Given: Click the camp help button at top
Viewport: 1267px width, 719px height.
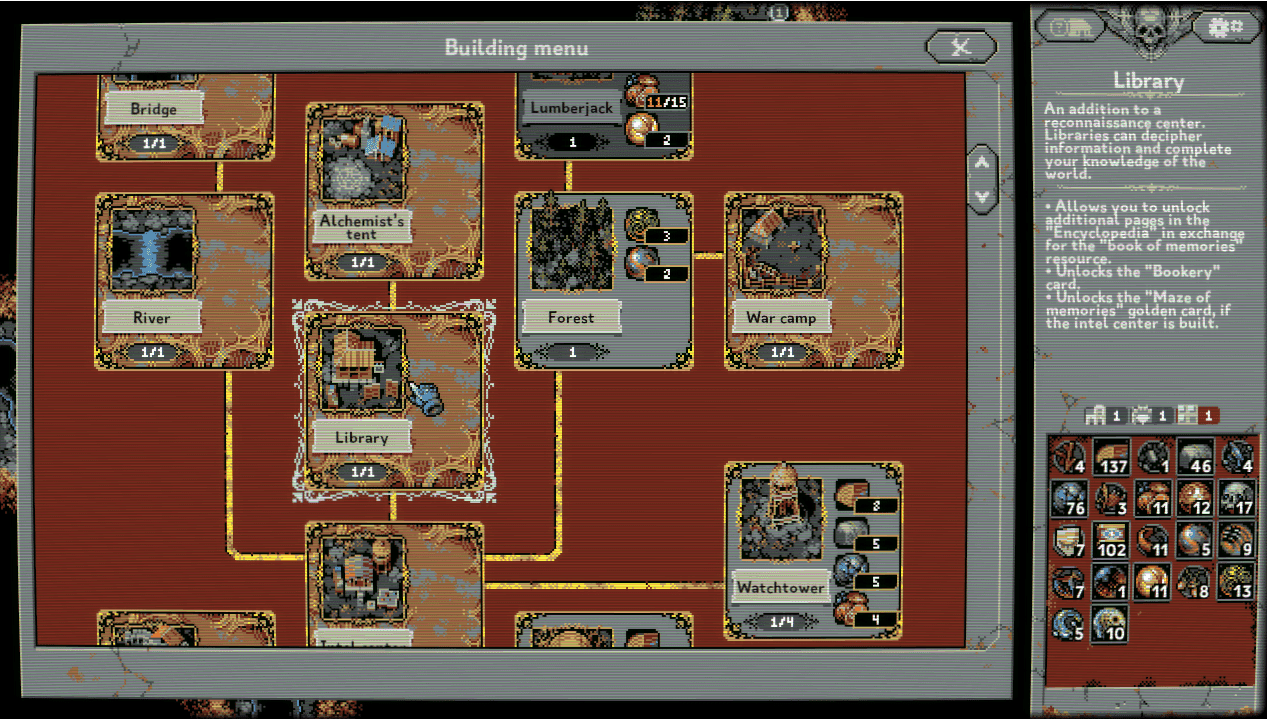Looking at the screenshot, I should [x=1068, y=28].
